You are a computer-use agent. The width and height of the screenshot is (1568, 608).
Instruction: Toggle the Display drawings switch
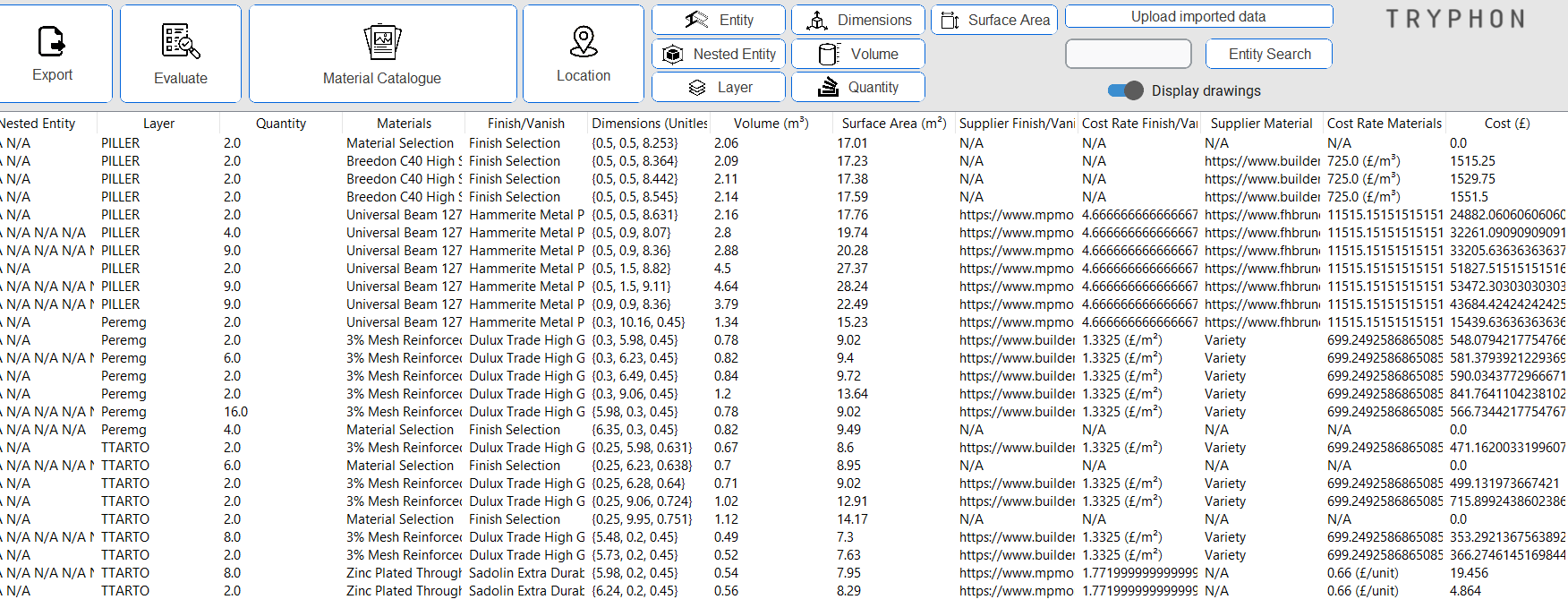click(1125, 90)
